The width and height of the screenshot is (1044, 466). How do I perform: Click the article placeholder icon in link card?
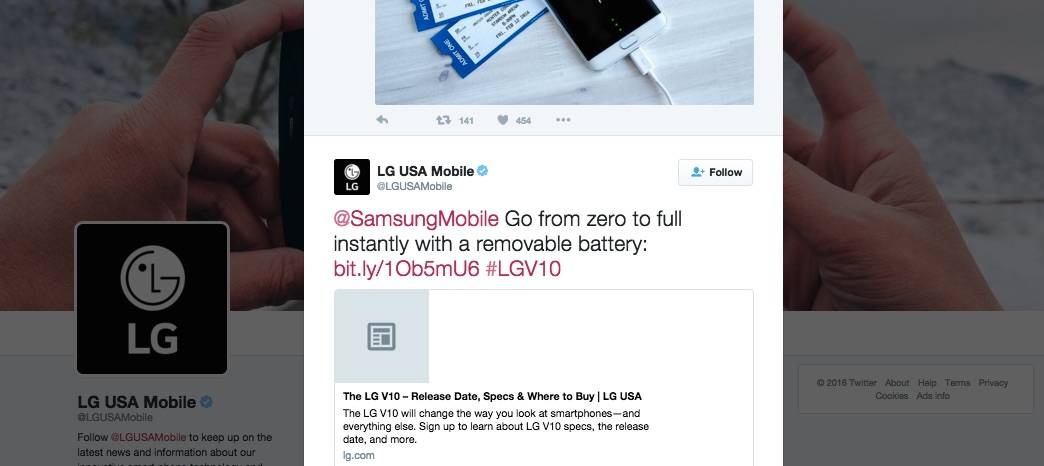click(x=382, y=336)
